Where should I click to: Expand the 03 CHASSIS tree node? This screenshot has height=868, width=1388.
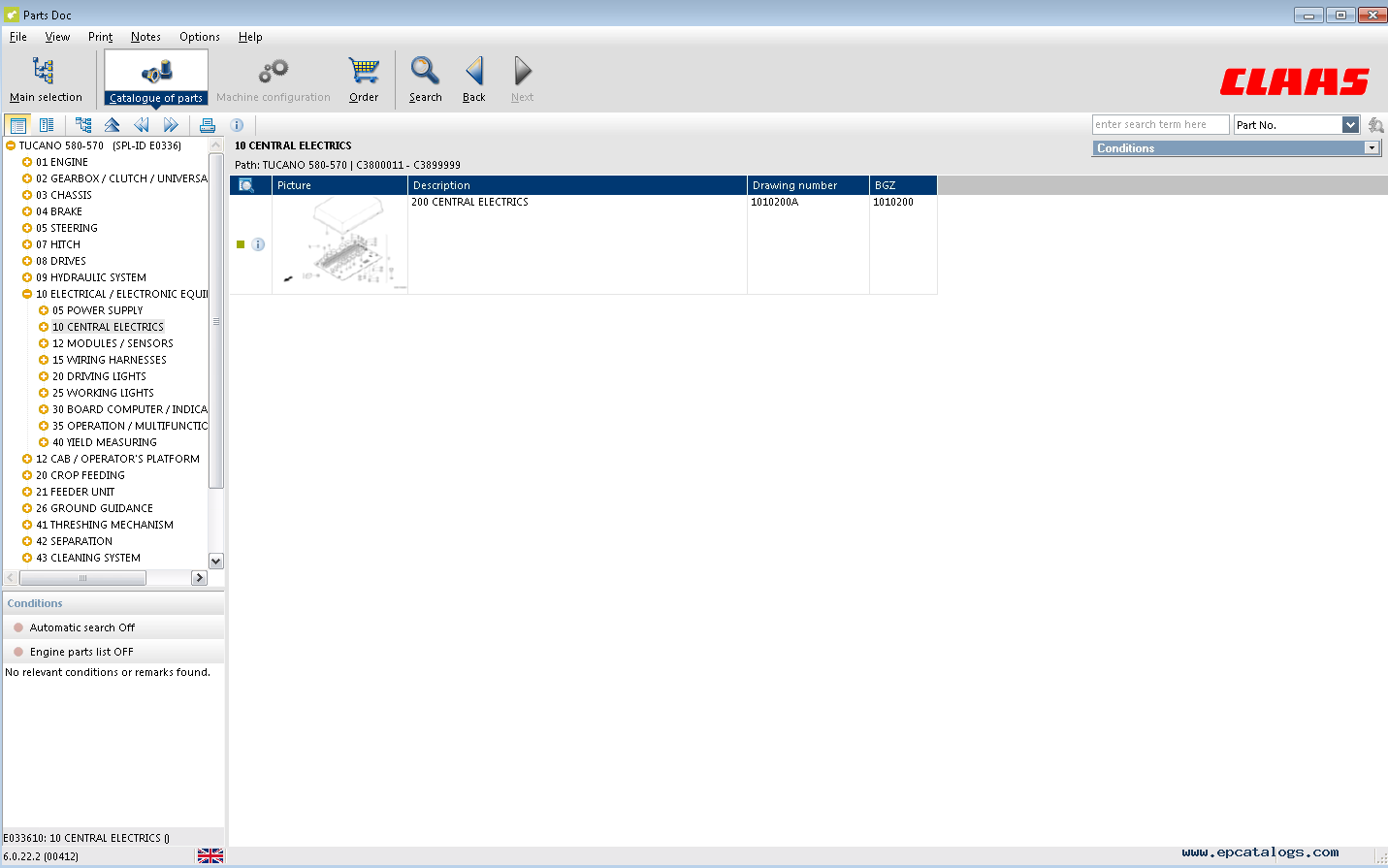[27, 195]
